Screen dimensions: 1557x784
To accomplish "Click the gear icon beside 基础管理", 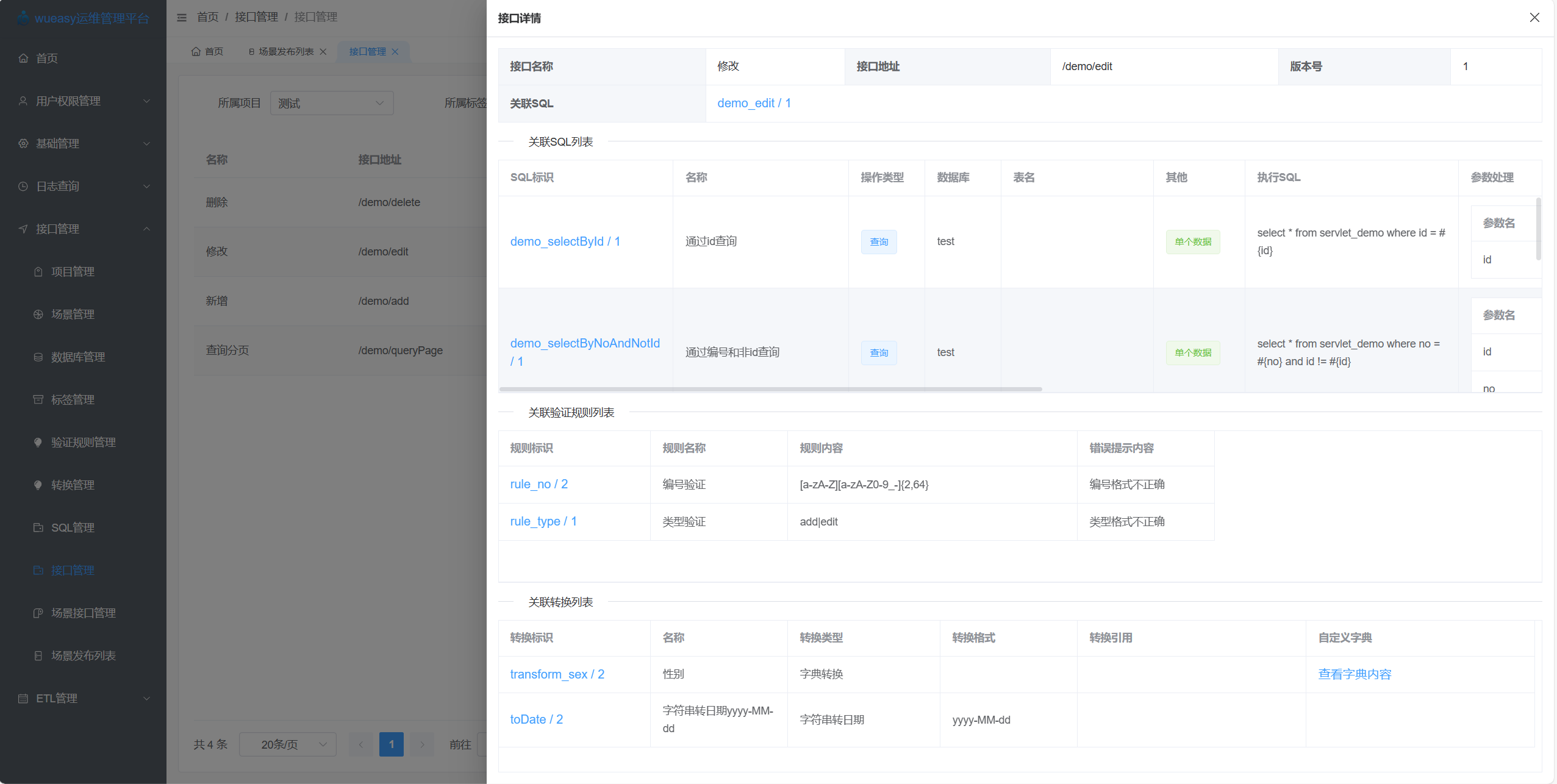I will coord(23,144).
